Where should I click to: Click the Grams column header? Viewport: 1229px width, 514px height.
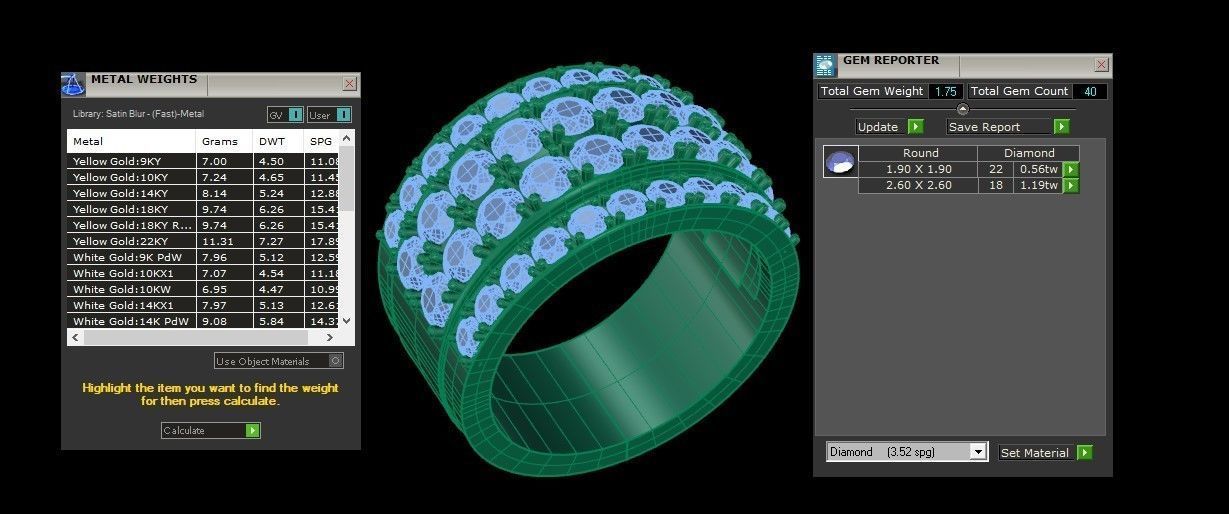[224, 141]
